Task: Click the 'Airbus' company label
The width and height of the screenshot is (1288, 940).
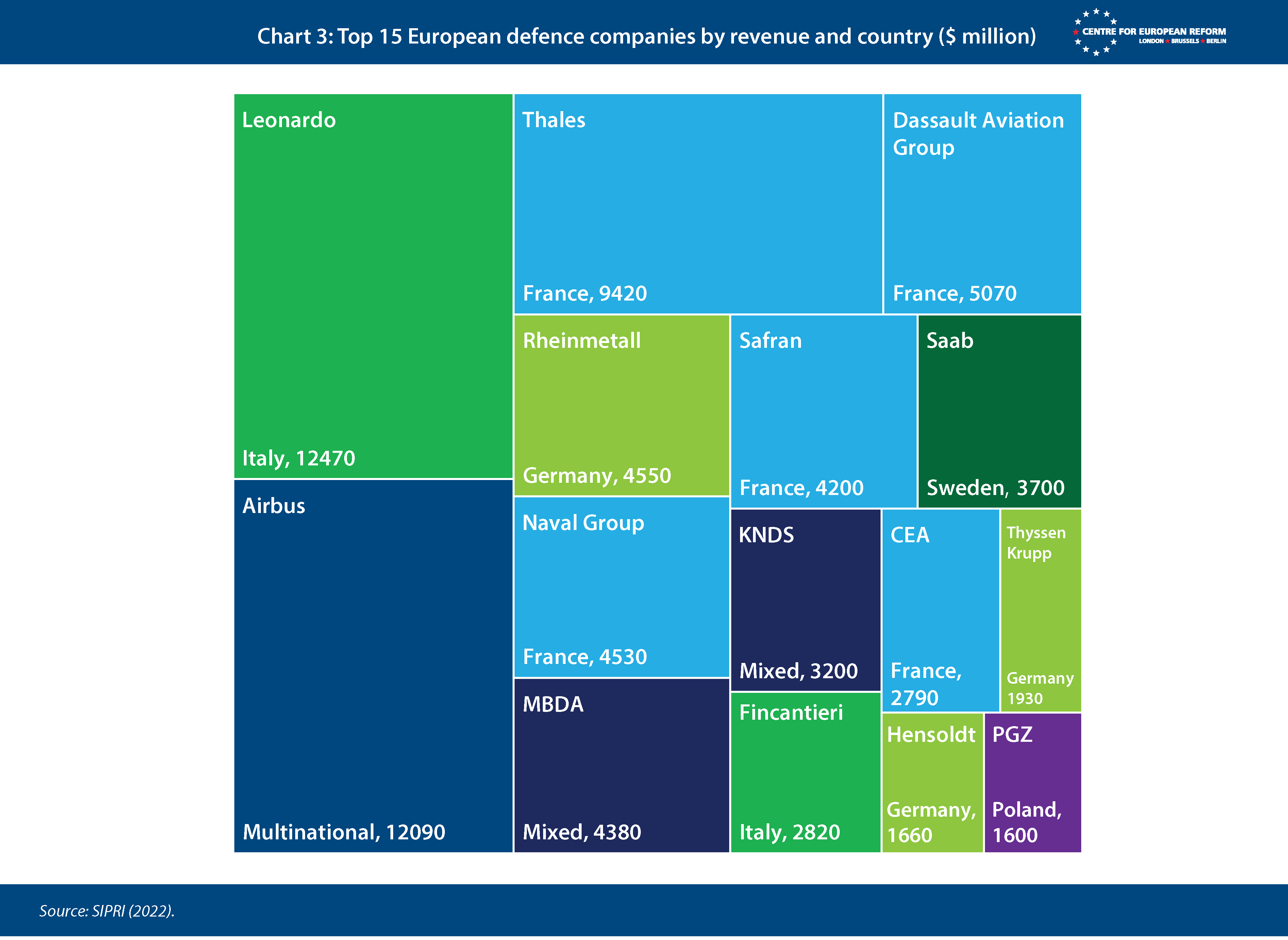Action: coord(274,506)
